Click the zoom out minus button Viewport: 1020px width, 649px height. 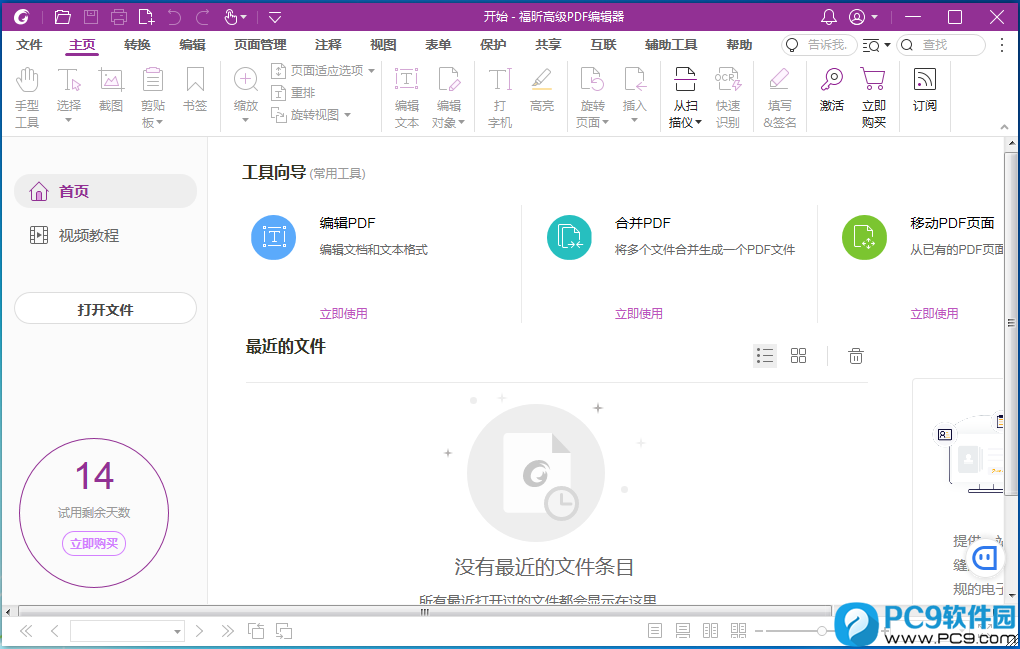click(758, 631)
